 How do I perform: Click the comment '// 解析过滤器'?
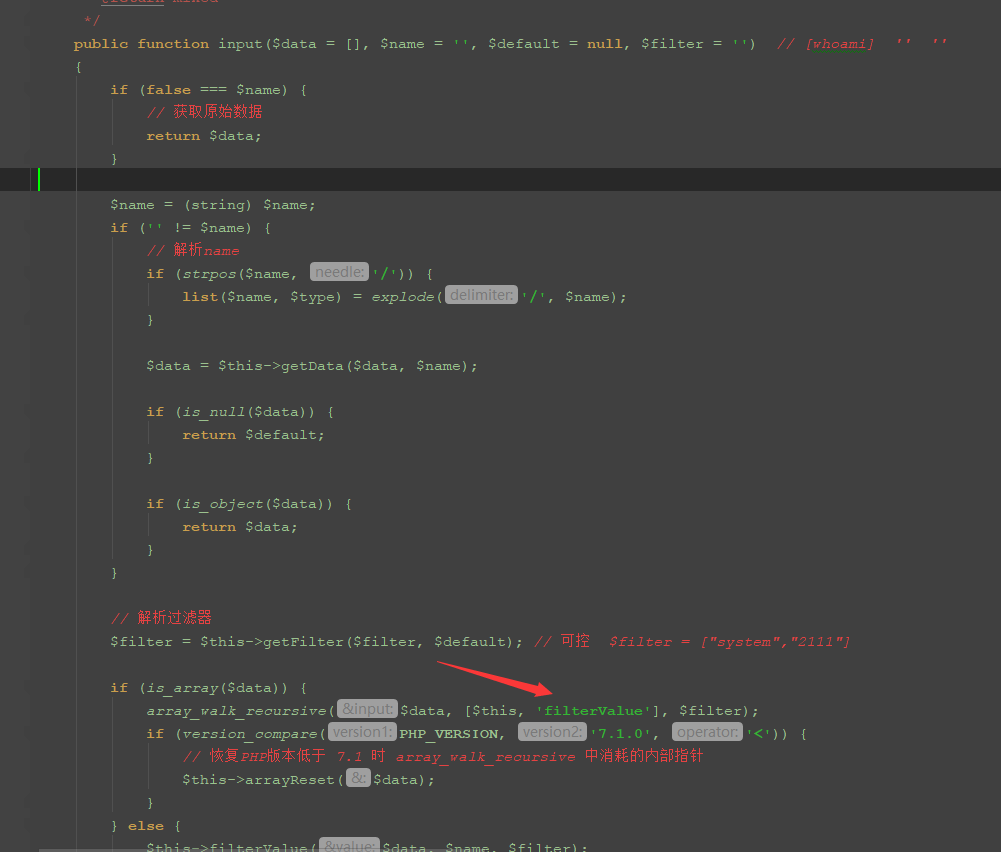[161, 618]
